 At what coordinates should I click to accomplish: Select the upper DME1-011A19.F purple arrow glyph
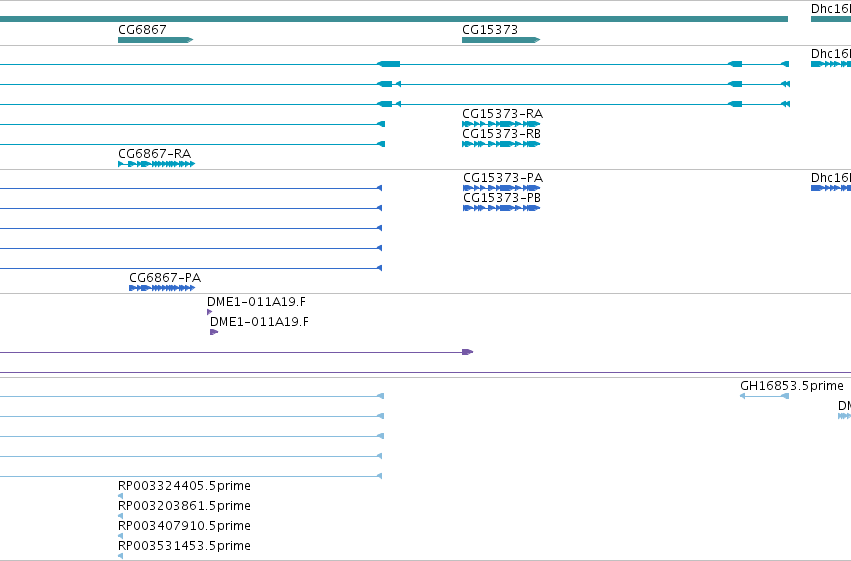tap(209, 312)
